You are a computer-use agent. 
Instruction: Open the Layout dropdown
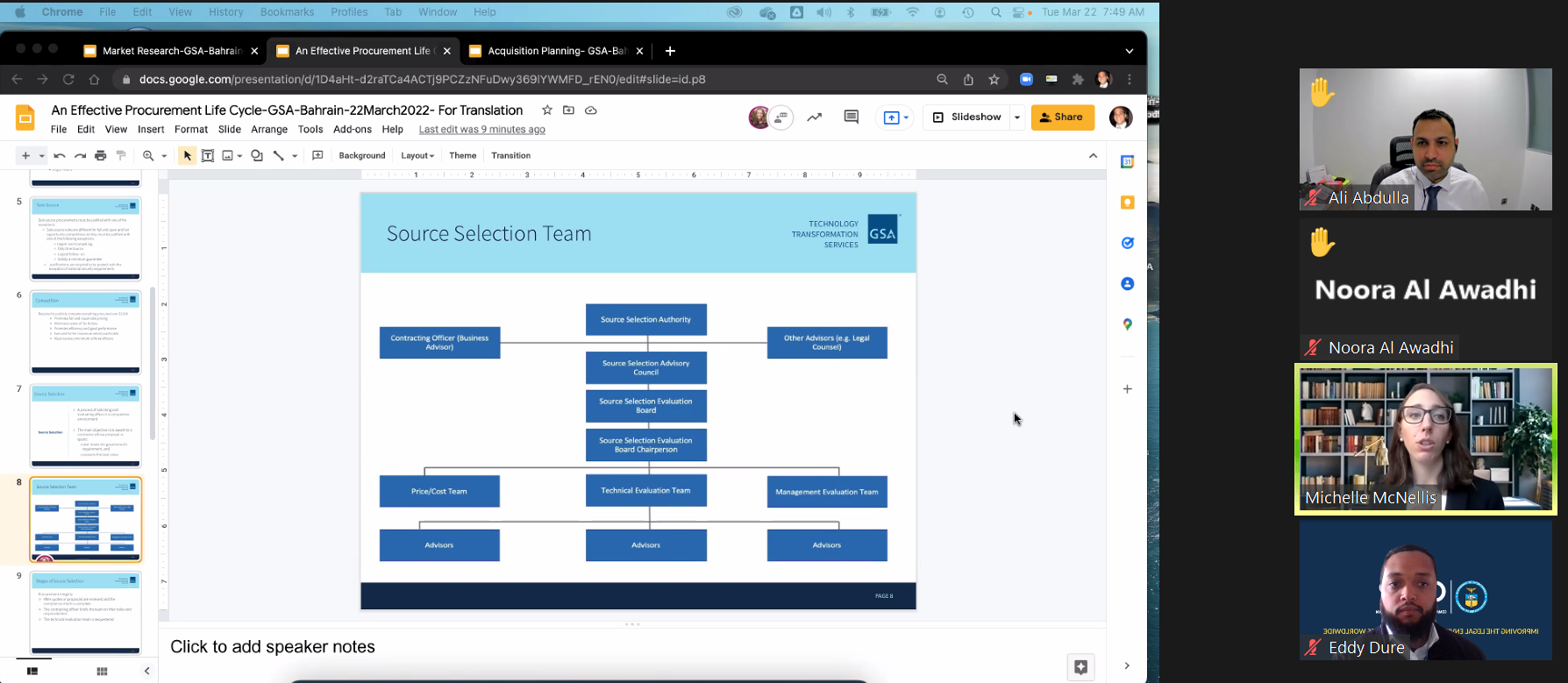pos(417,155)
